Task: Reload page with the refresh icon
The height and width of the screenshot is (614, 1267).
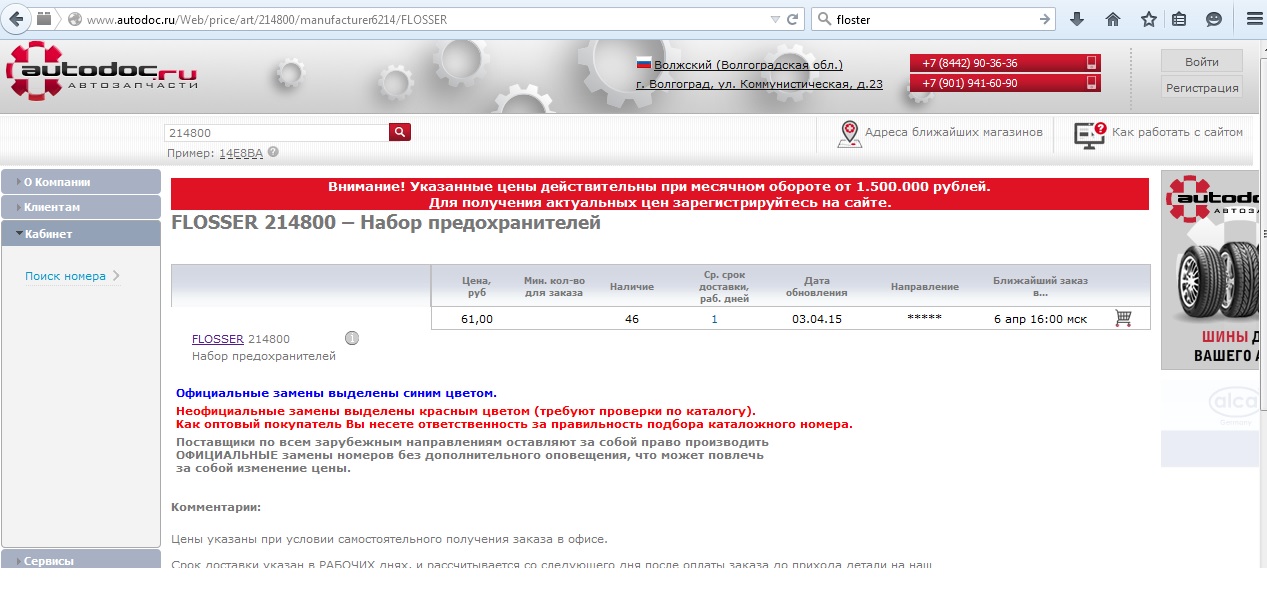Action: point(793,19)
